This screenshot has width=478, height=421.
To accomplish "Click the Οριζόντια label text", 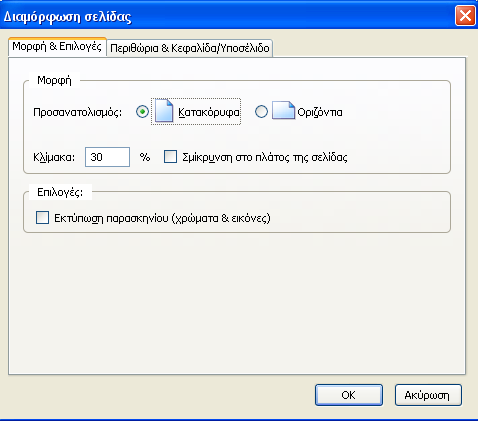I will click(x=320, y=112).
